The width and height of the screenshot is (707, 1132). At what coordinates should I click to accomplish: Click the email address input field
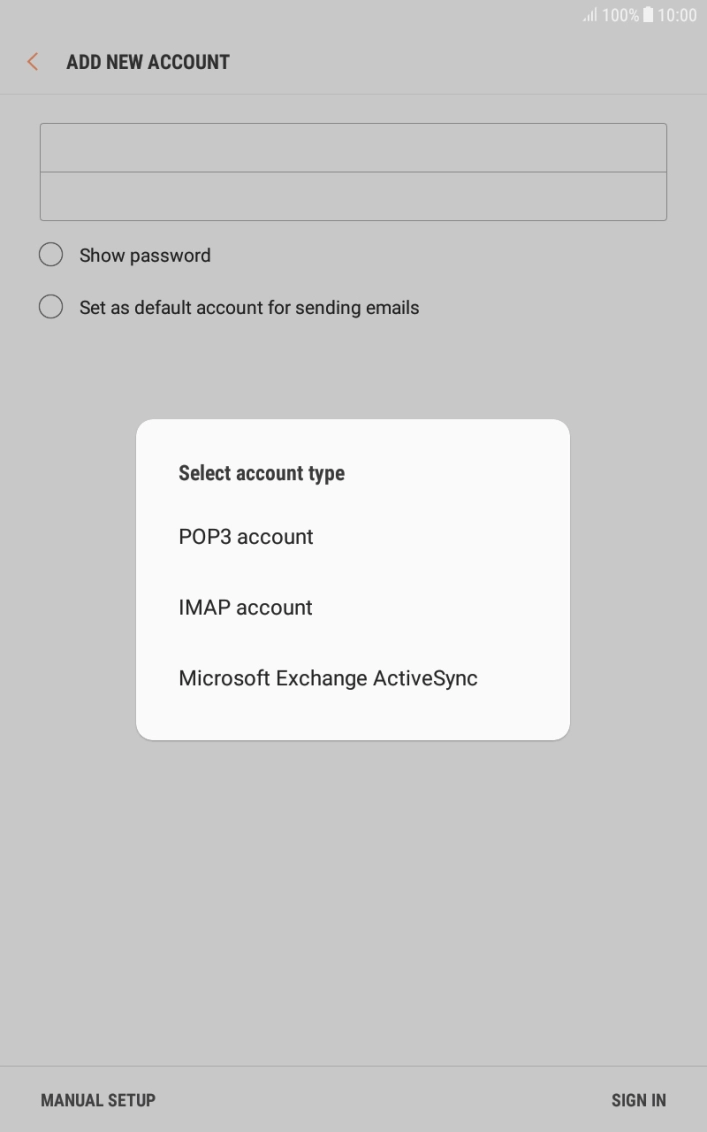coord(353,146)
